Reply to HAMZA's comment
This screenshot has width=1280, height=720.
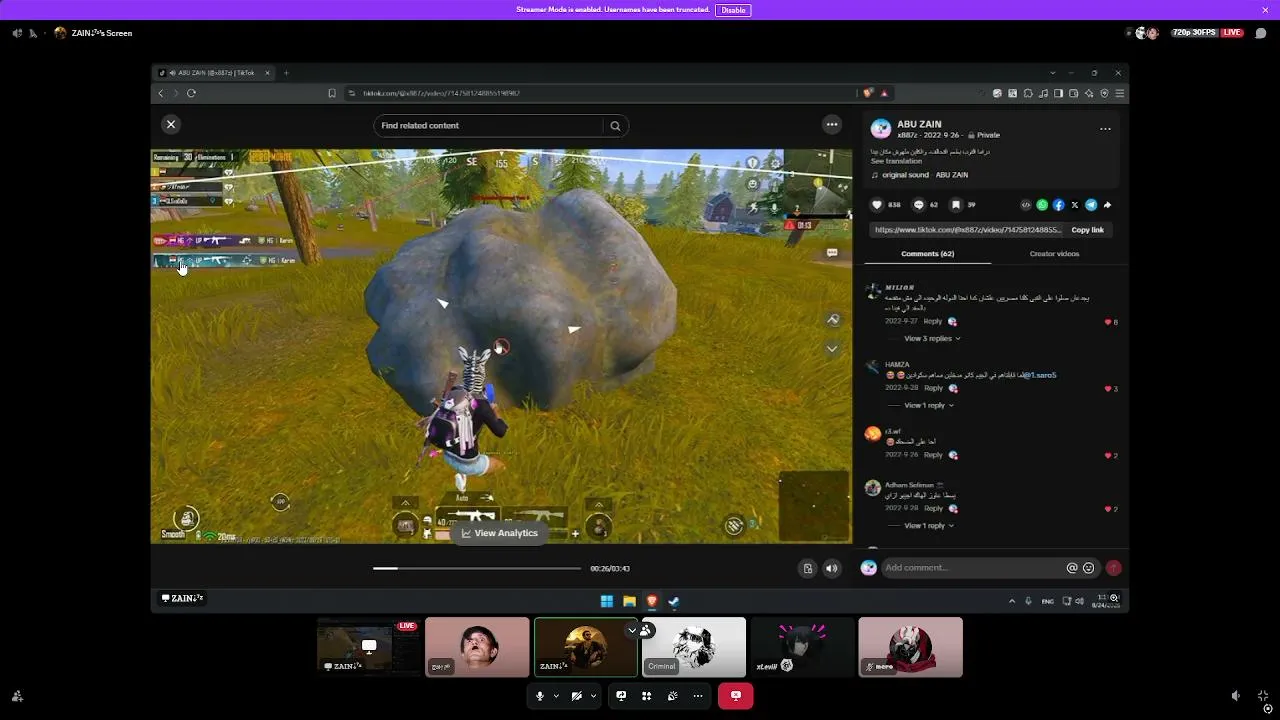933,388
